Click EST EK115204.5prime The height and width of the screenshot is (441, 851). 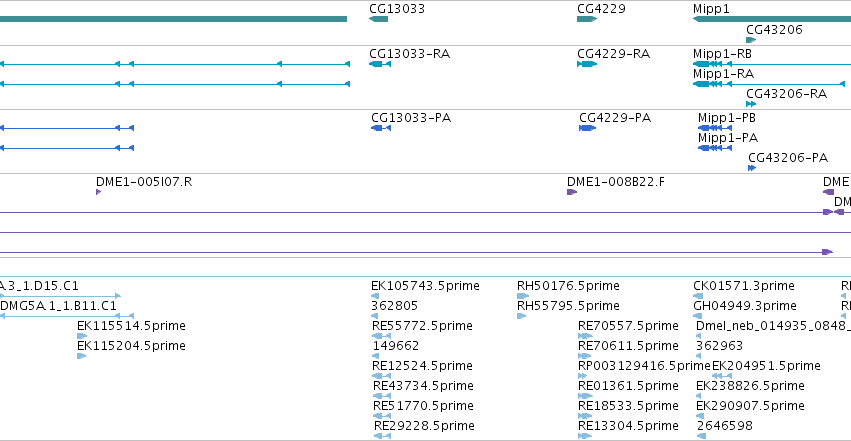[131, 346]
